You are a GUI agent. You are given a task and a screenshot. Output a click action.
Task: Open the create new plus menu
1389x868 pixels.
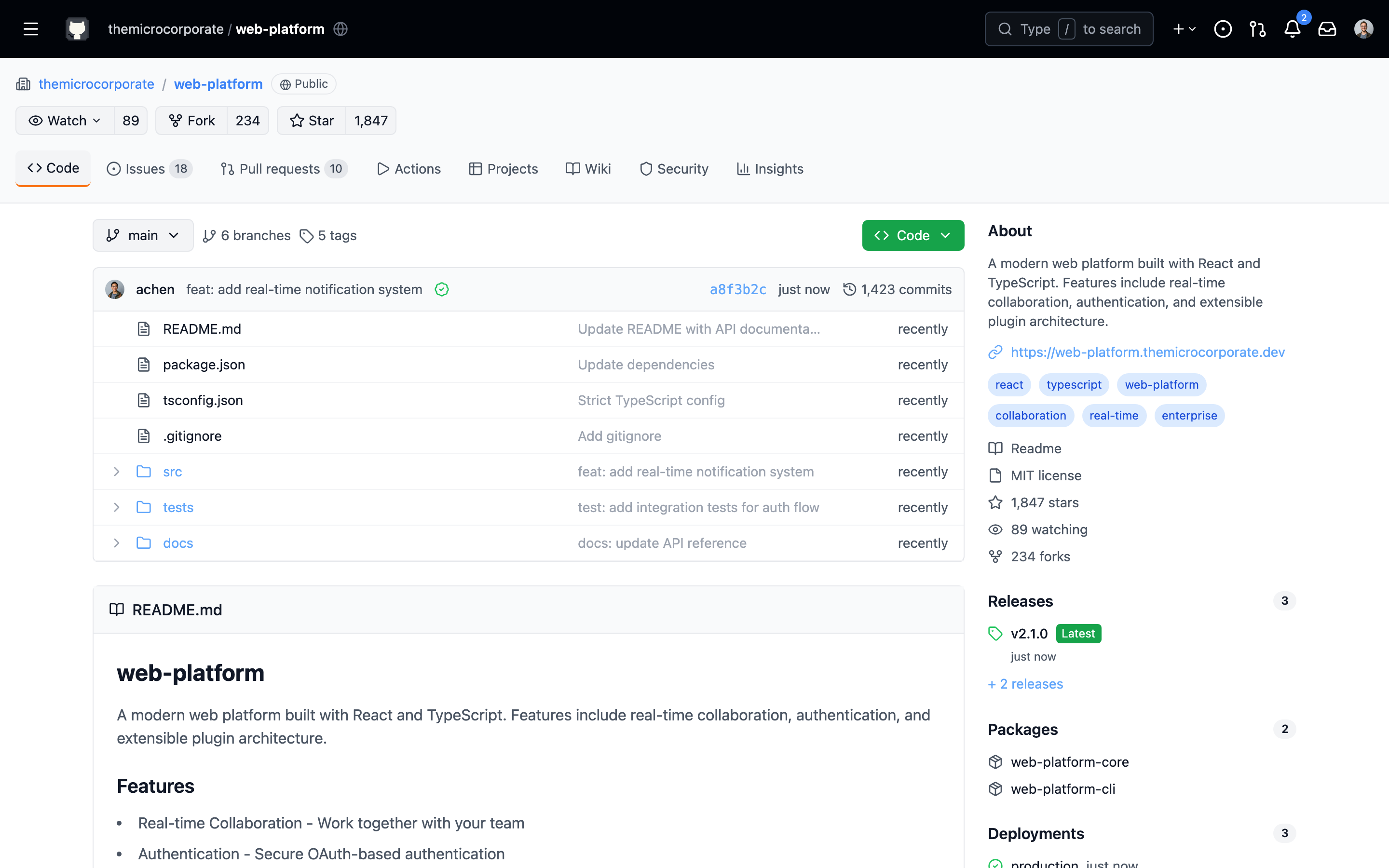1184,29
